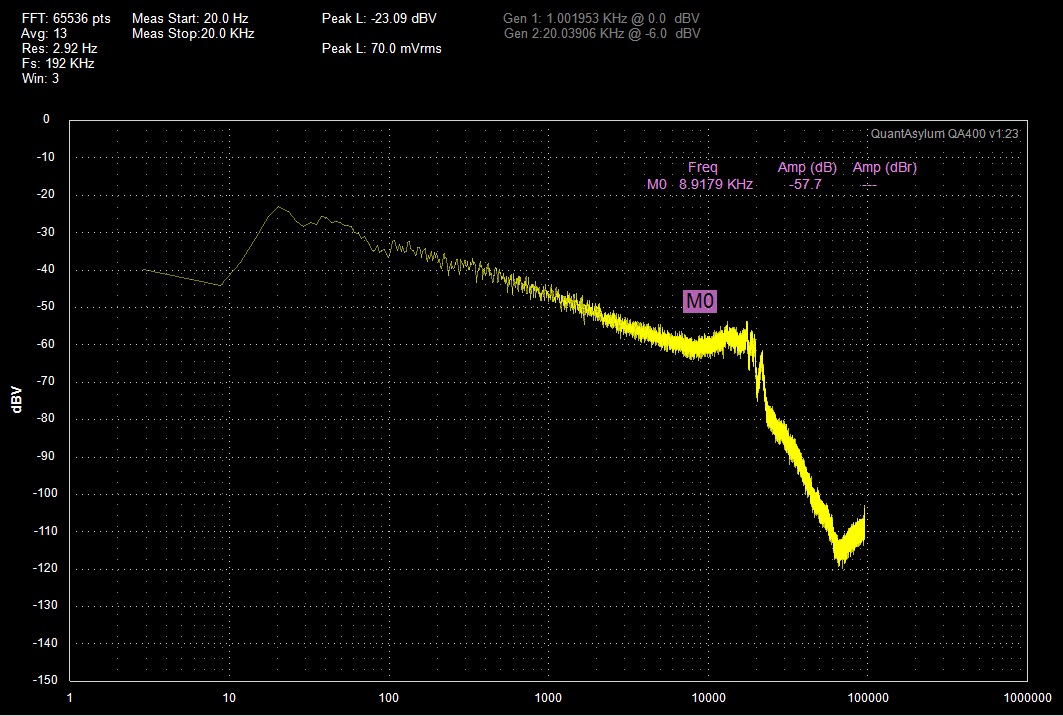Click the Amp (dBr) column header
This screenshot has width=1063, height=716.
885,167
